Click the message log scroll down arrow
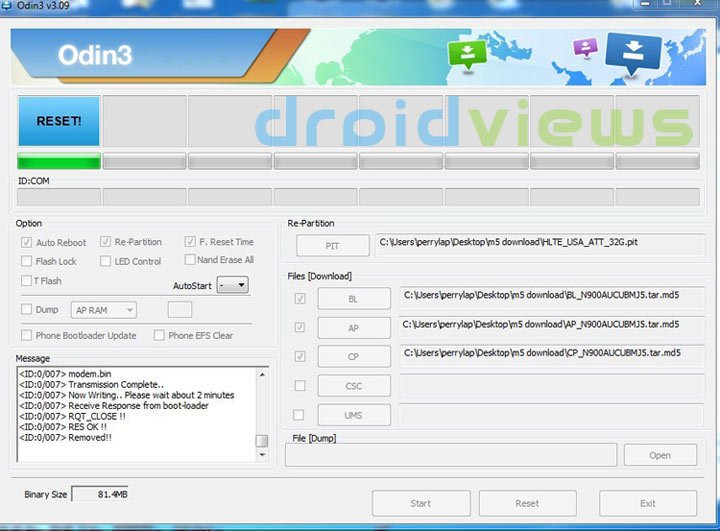 click(x=262, y=455)
